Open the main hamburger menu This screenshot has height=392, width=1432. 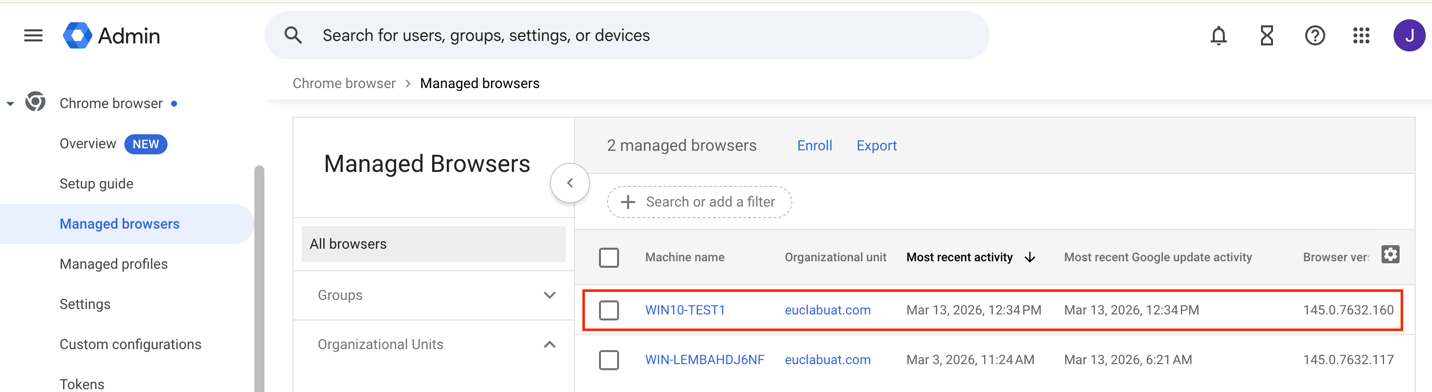(x=33, y=36)
